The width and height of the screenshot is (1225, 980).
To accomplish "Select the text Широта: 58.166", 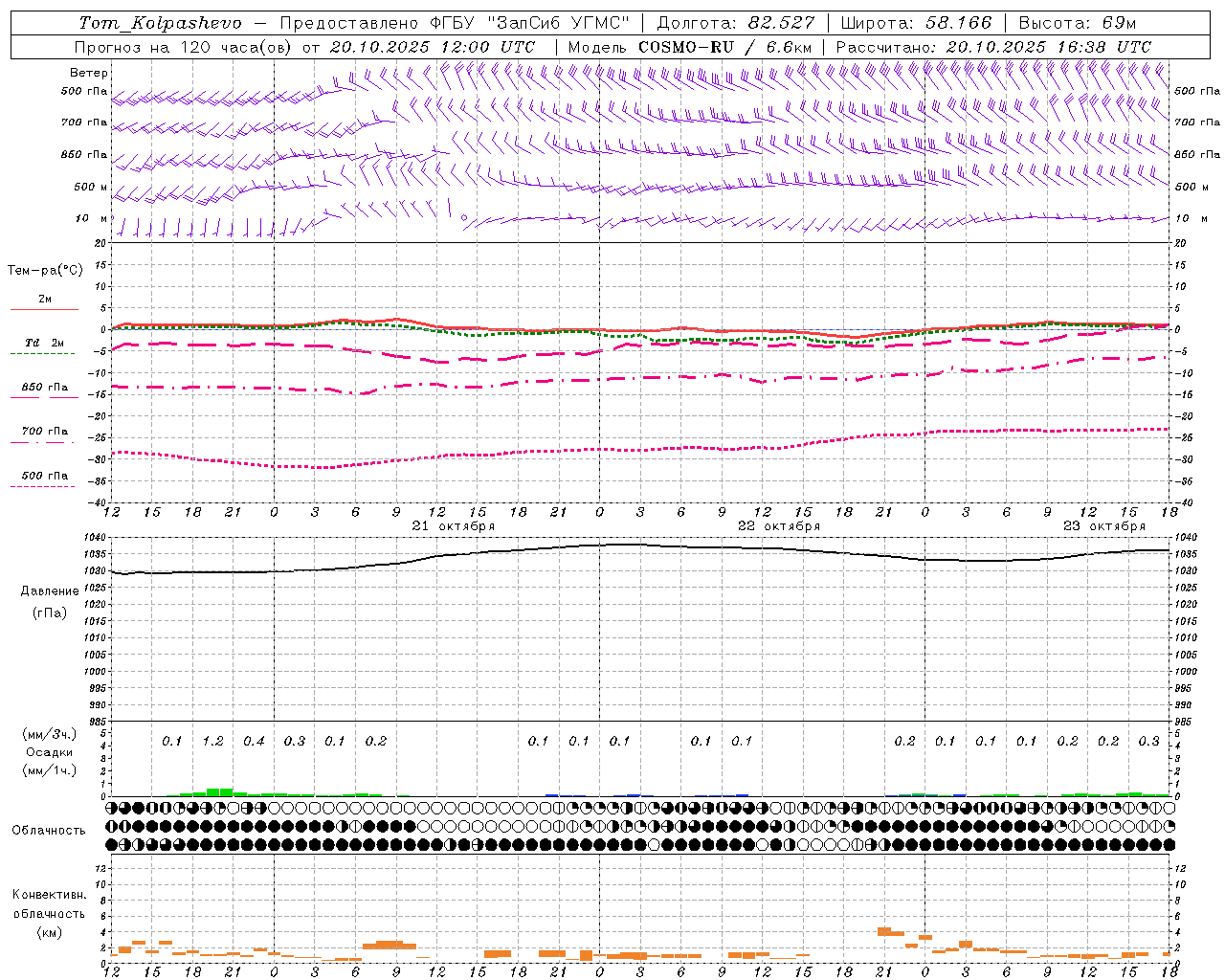I will [x=916, y=23].
